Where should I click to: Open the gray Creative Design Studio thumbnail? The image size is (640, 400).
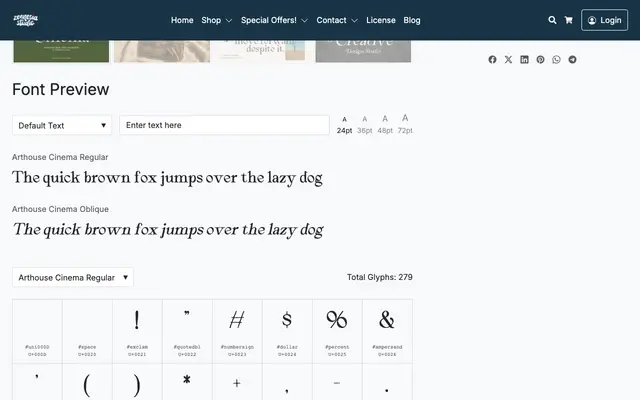pyautogui.click(x=363, y=51)
